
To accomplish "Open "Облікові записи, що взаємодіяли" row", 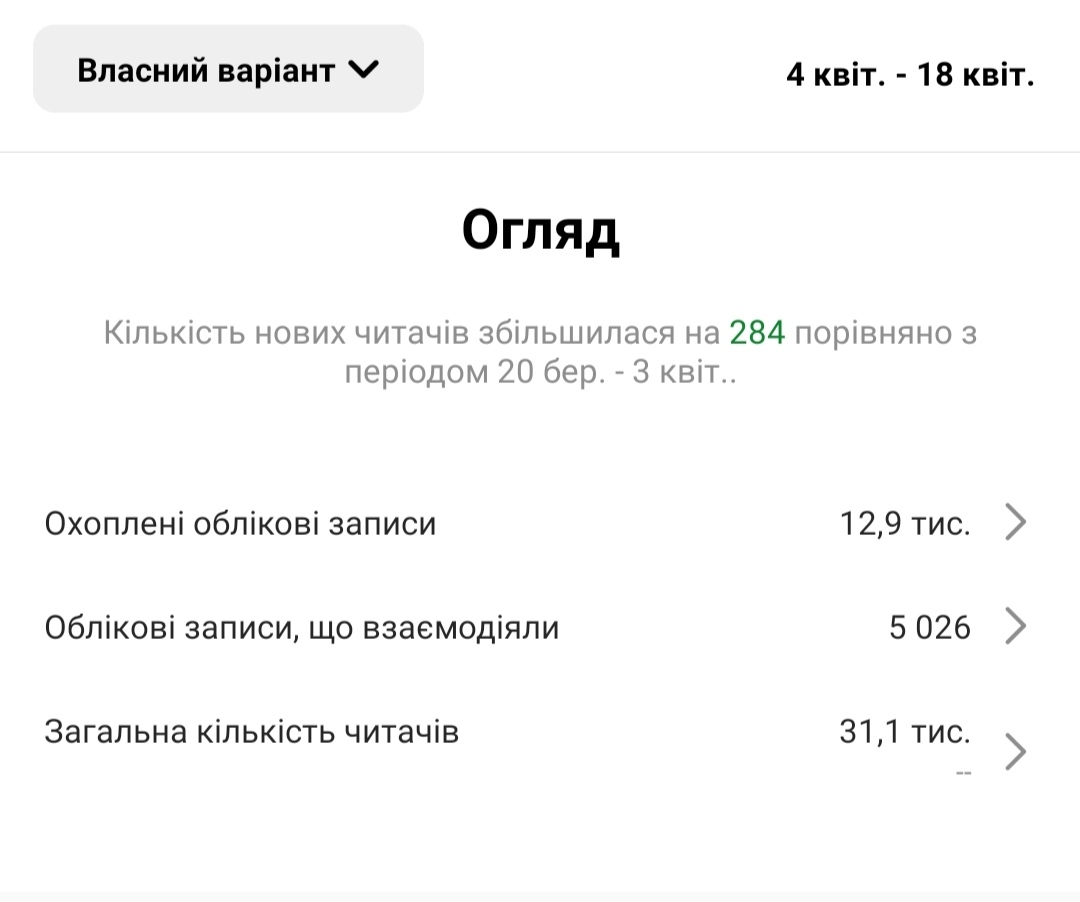I will [x=302, y=628].
